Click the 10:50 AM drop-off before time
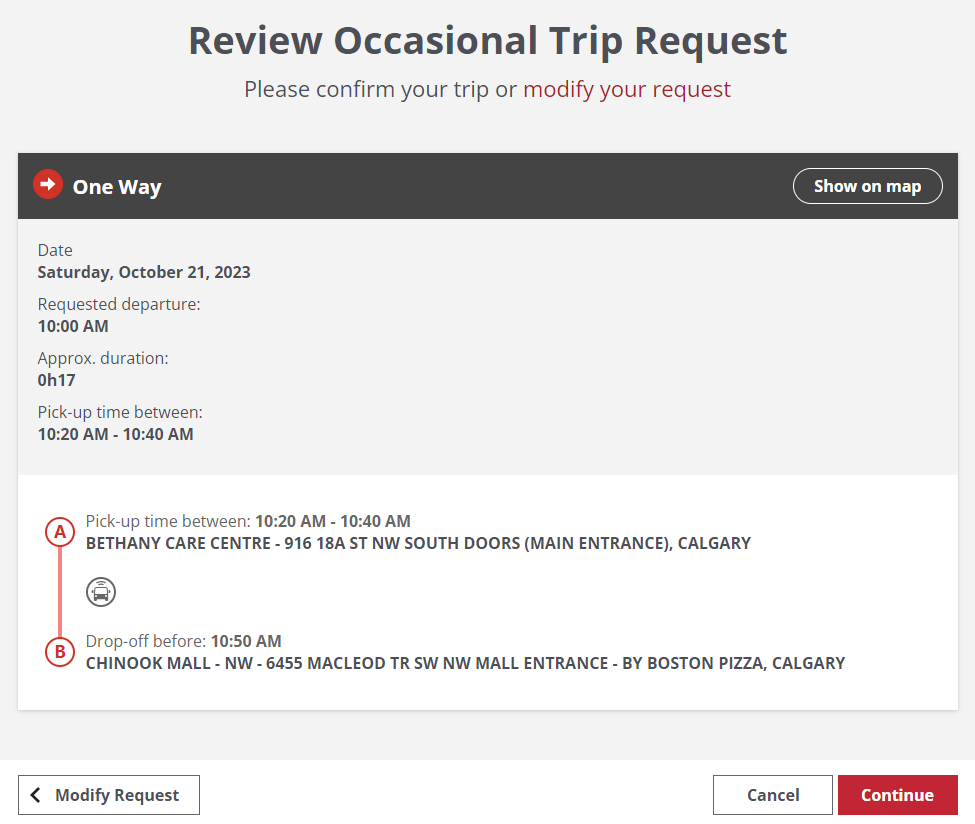Screen dimensions: 975x824 246,641
